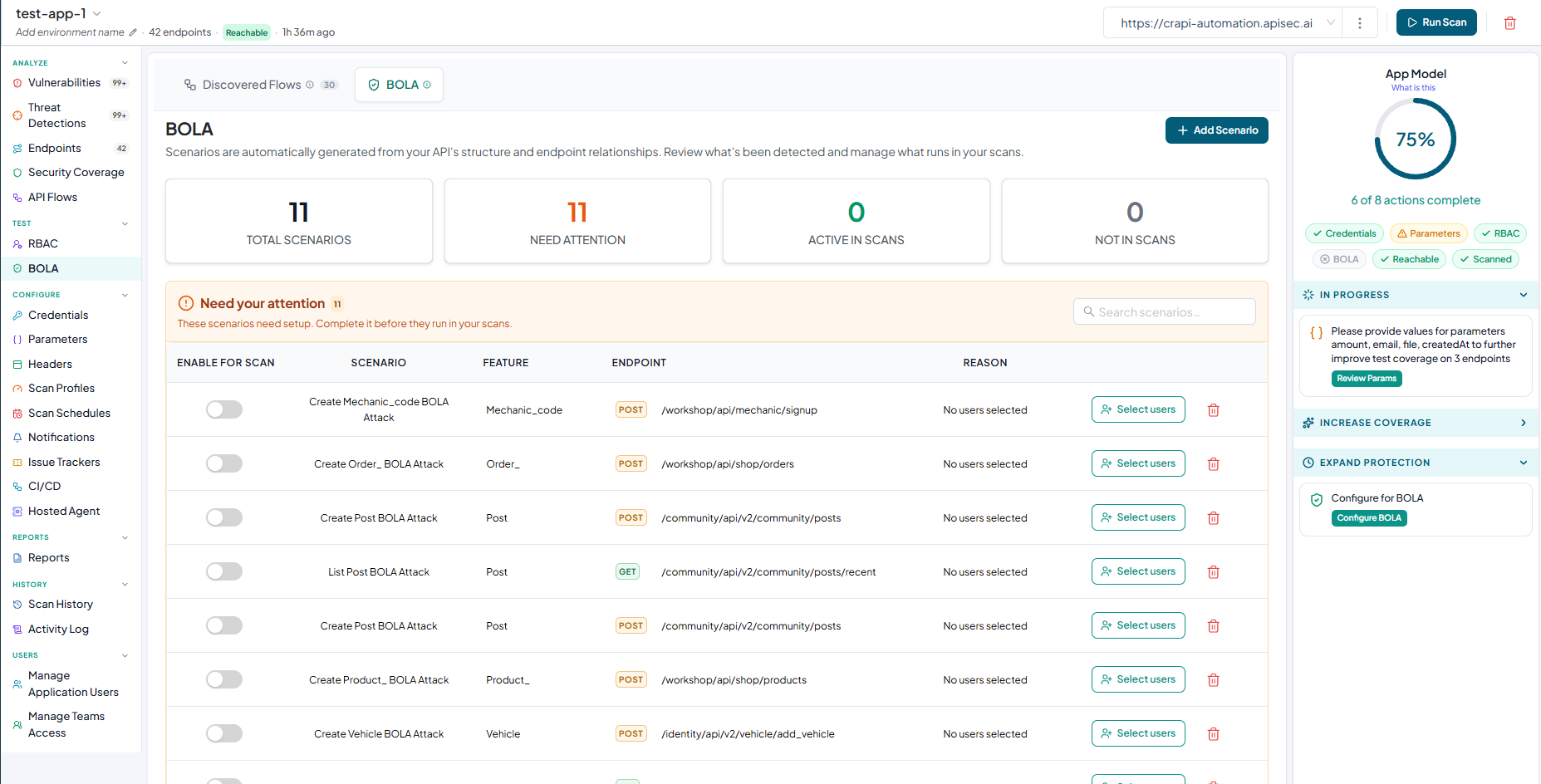The width and height of the screenshot is (1541, 784).
Task: Click the Parameters warning chip in App Model
Action: click(x=1428, y=233)
